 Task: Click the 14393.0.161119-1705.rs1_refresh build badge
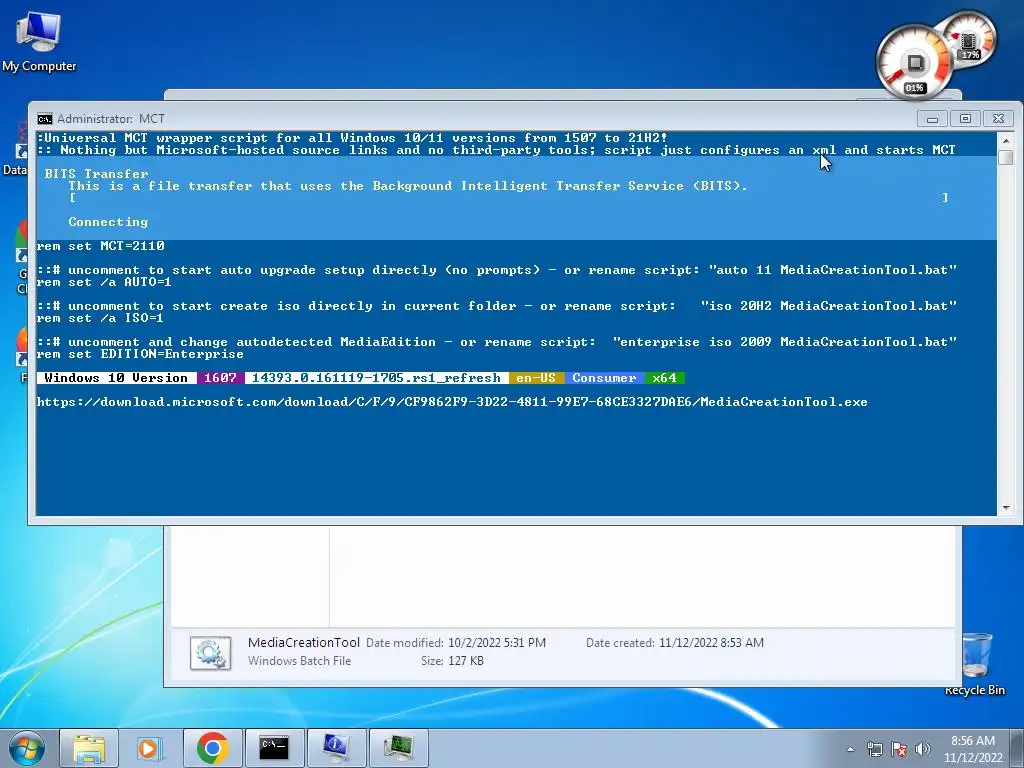pyautogui.click(x=376, y=378)
